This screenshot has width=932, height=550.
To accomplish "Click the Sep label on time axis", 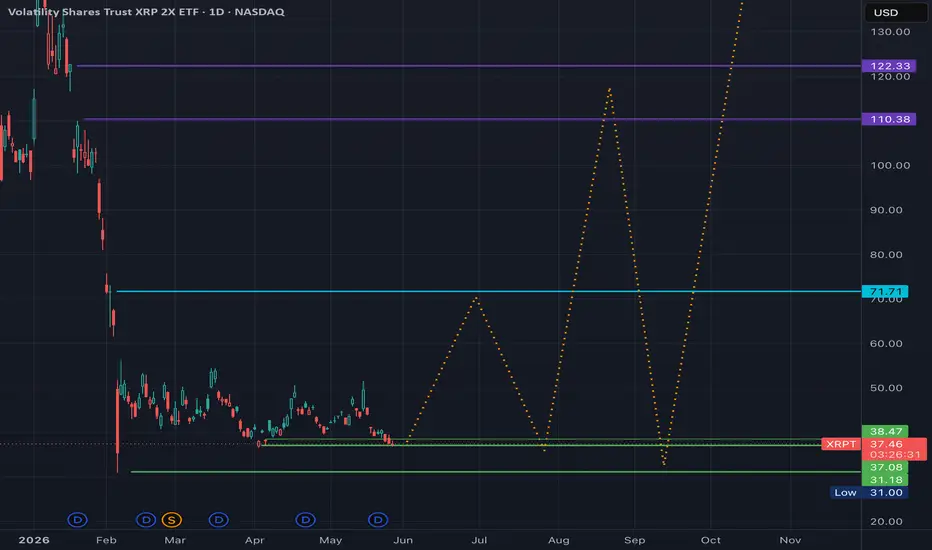I will point(634,540).
